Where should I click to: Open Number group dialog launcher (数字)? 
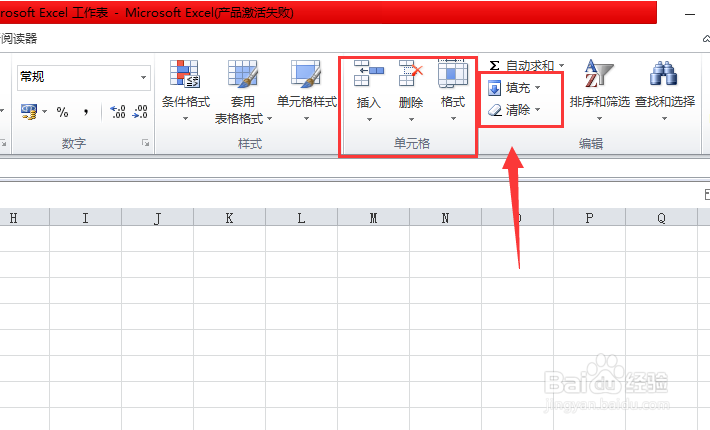click(145, 143)
